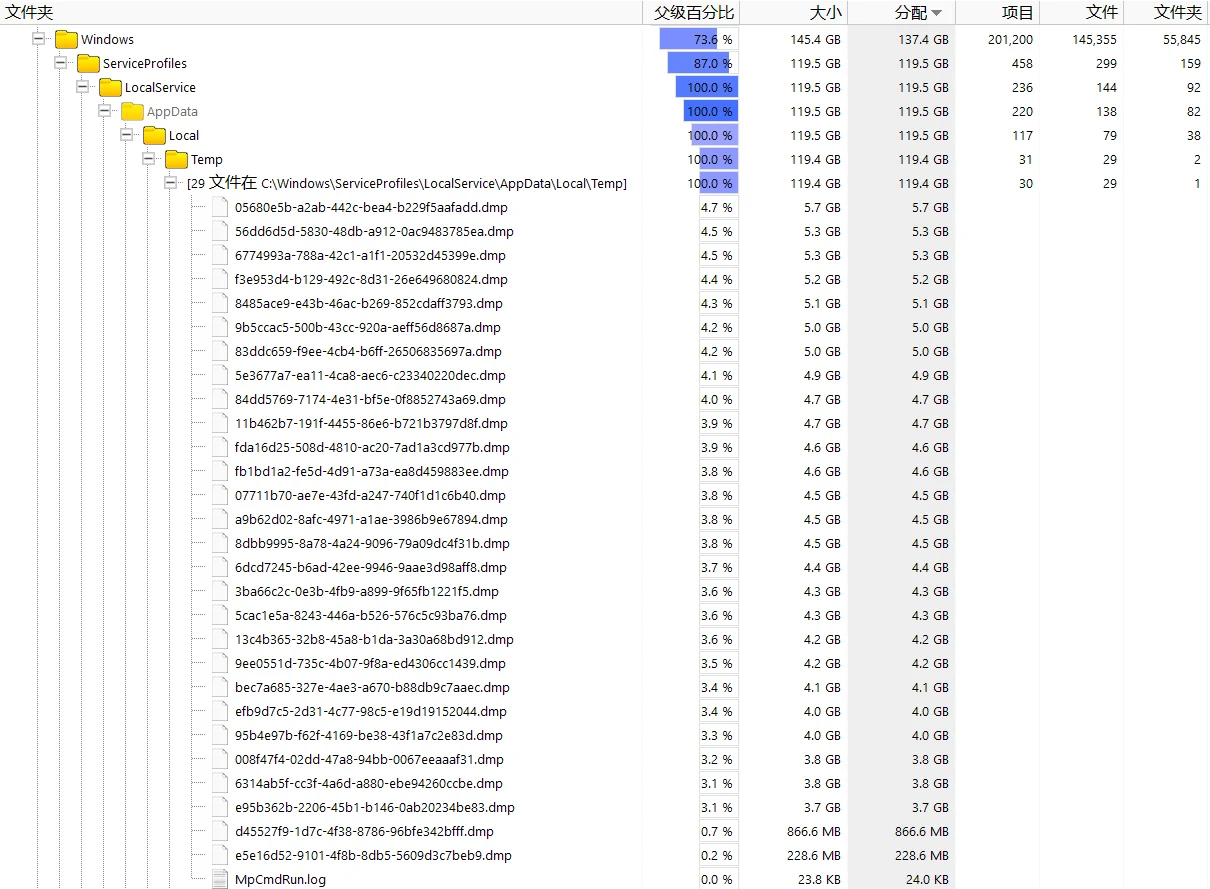The image size is (1210, 889).
Task: Select 5cac1e5a-8243-446a-b526-576c5c93ba76.dmp
Action: pyautogui.click(x=371, y=615)
